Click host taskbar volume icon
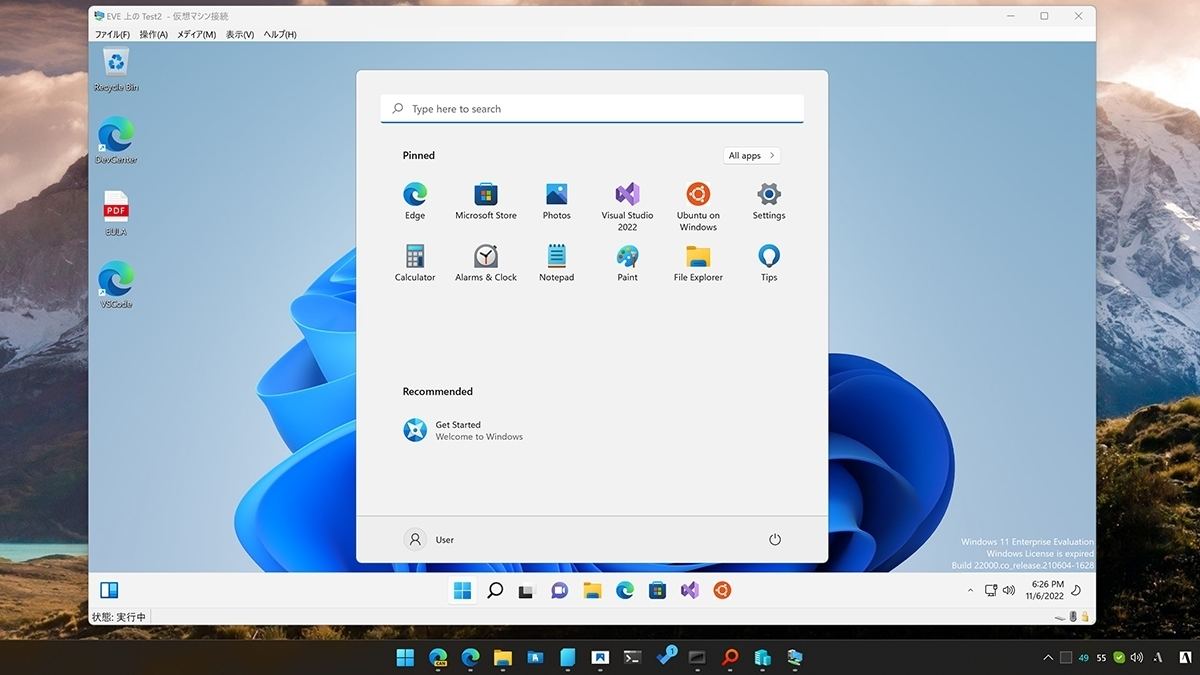Screen dimensions: 1200x675 (1137, 657)
